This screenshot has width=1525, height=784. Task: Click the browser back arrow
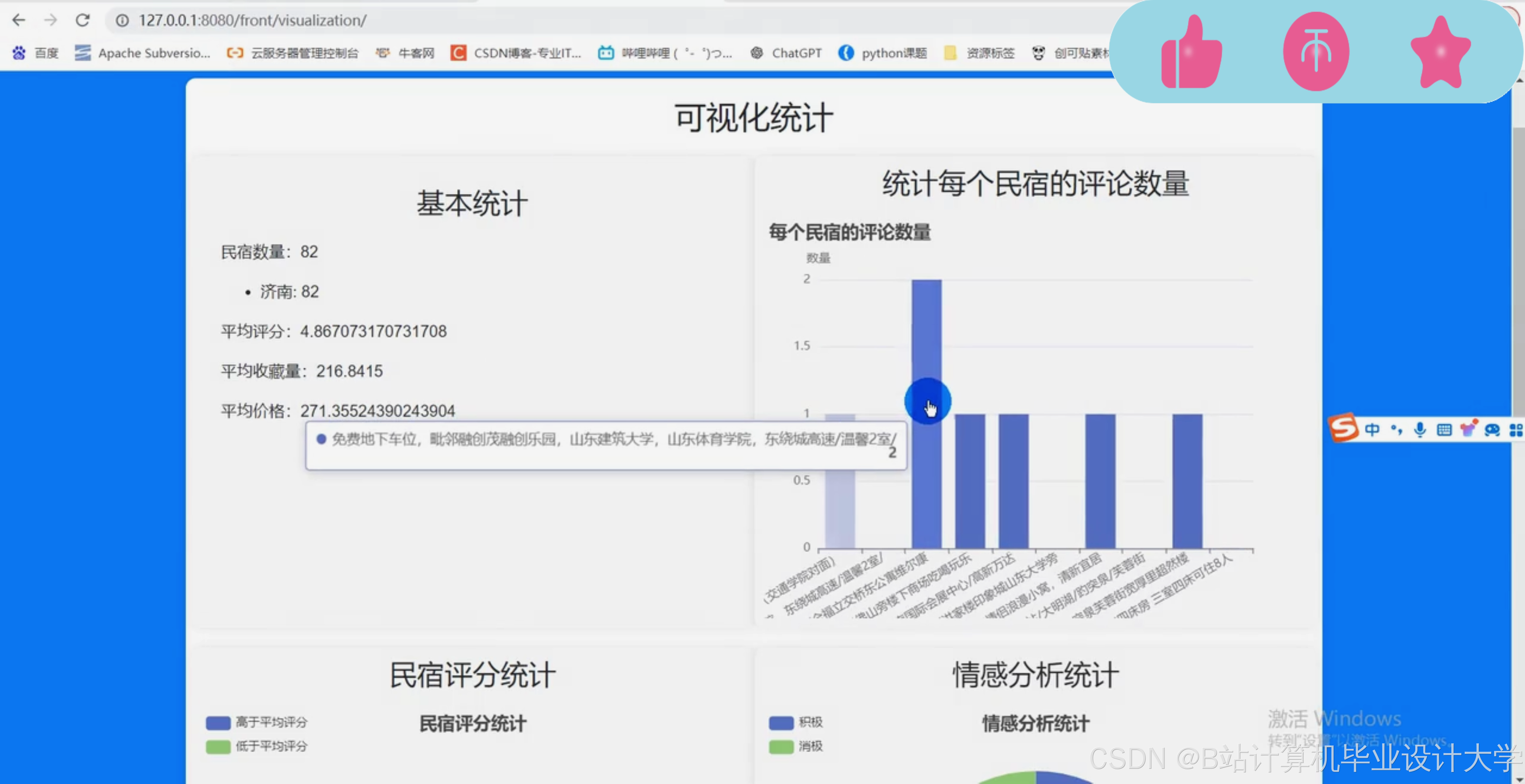click(x=19, y=20)
